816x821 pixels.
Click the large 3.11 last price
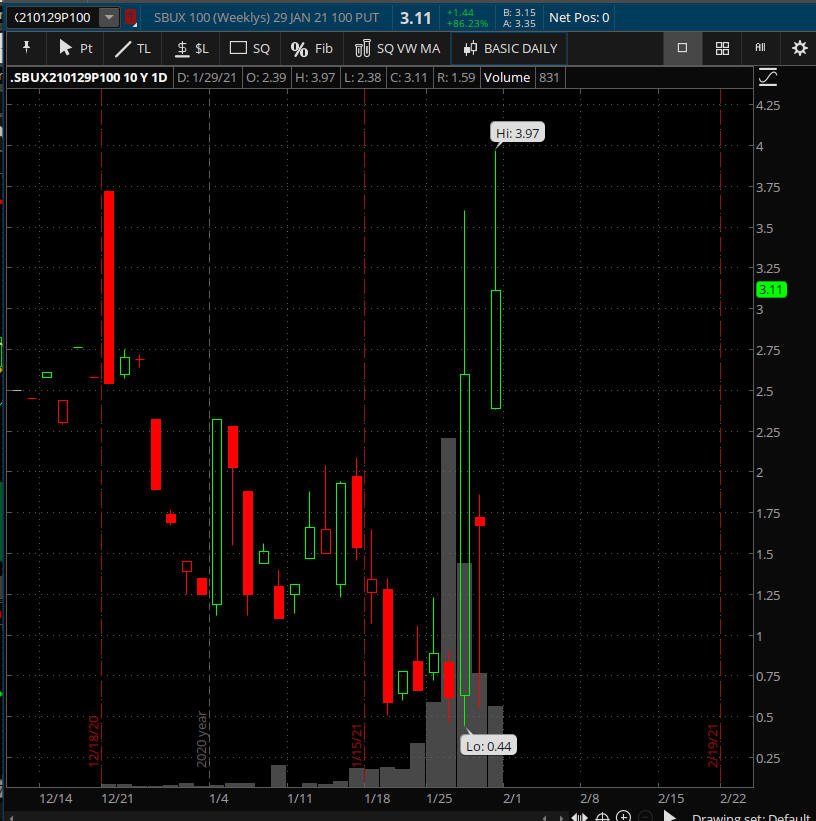pos(415,18)
